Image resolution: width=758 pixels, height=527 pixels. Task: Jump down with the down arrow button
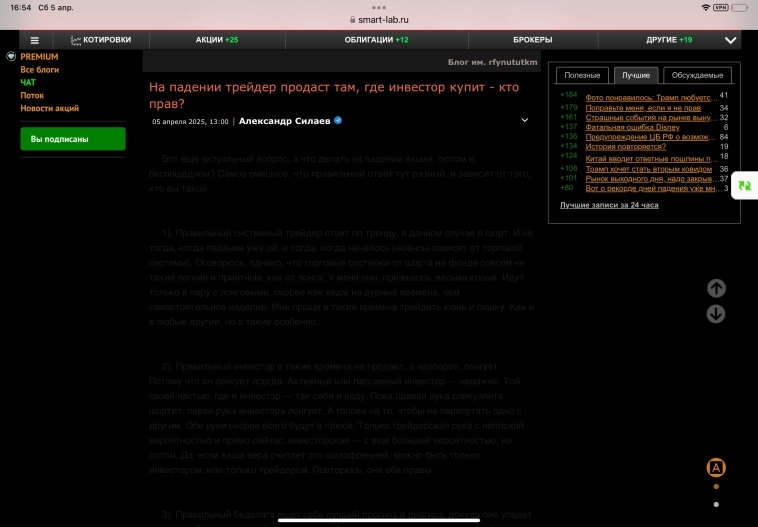pyautogui.click(x=716, y=314)
